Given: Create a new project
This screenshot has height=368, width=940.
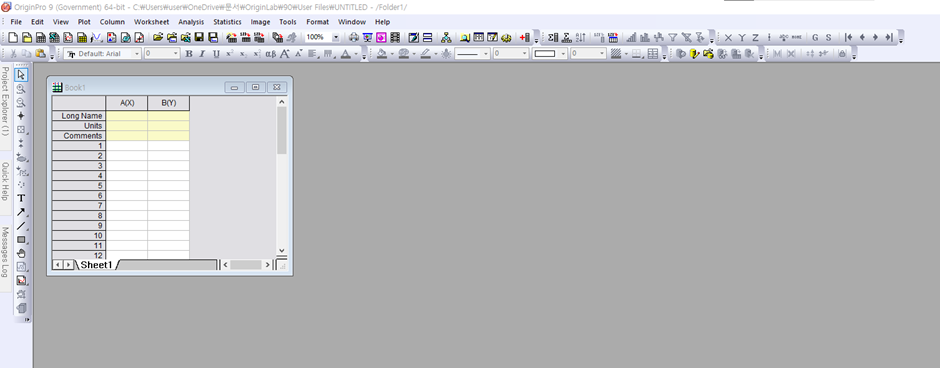Looking at the screenshot, I should (13, 37).
